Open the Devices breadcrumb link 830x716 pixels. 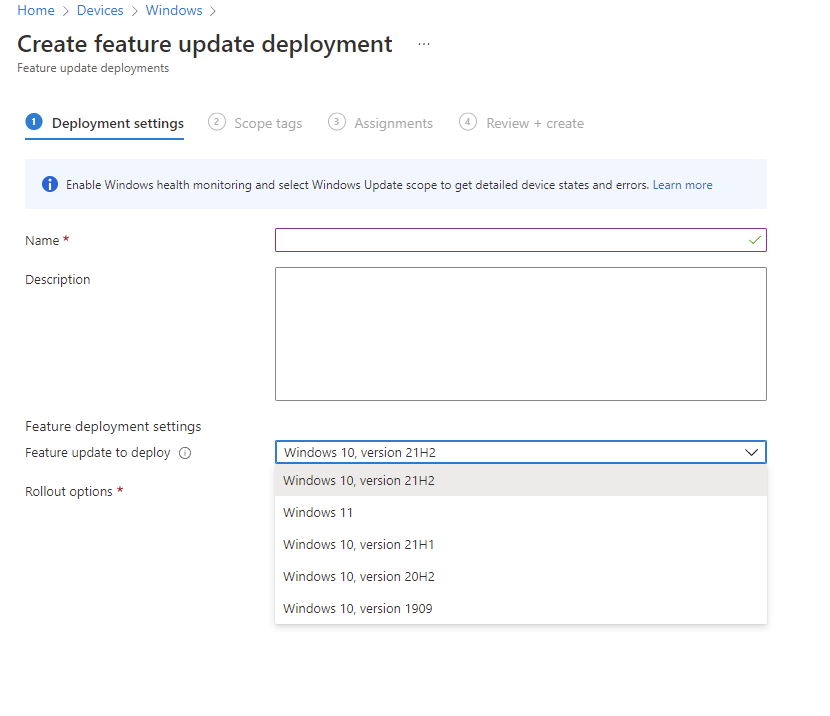100,10
